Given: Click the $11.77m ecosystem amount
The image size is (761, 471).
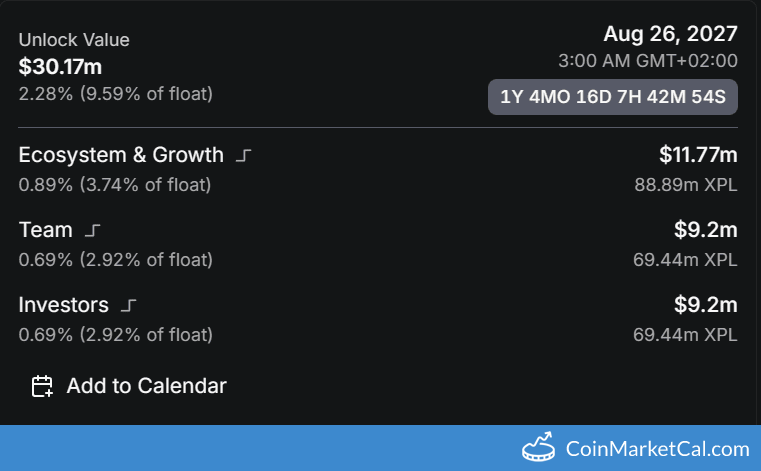Looking at the screenshot, I should (x=698, y=154).
